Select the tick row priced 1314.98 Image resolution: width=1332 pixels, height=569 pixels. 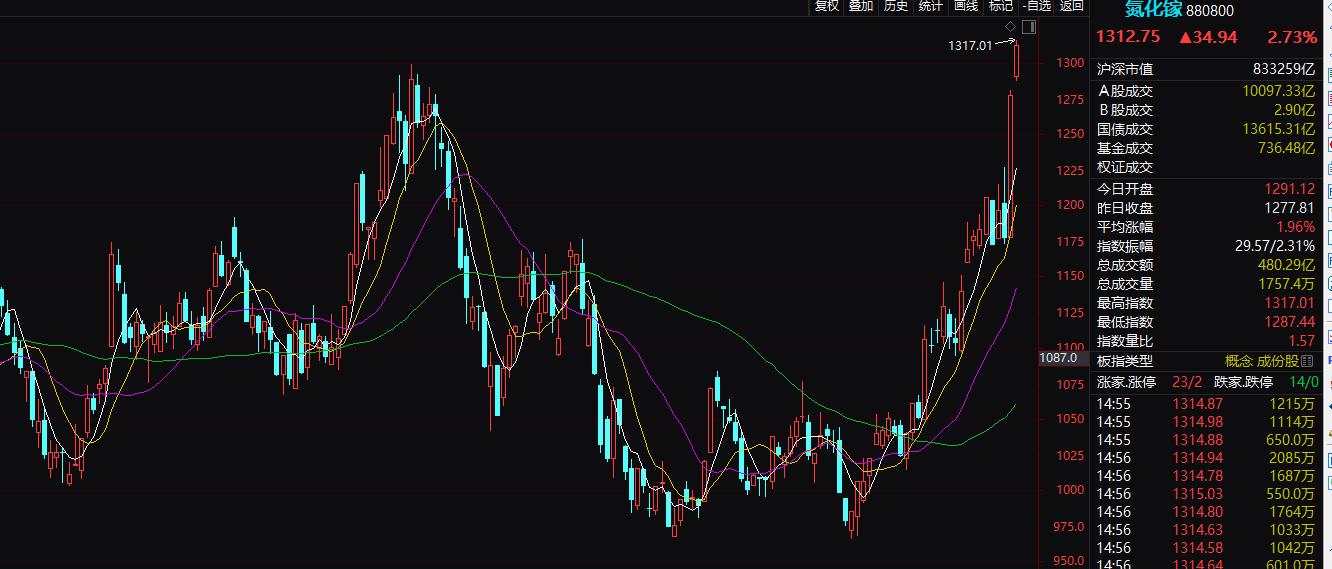[x=1206, y=421]
